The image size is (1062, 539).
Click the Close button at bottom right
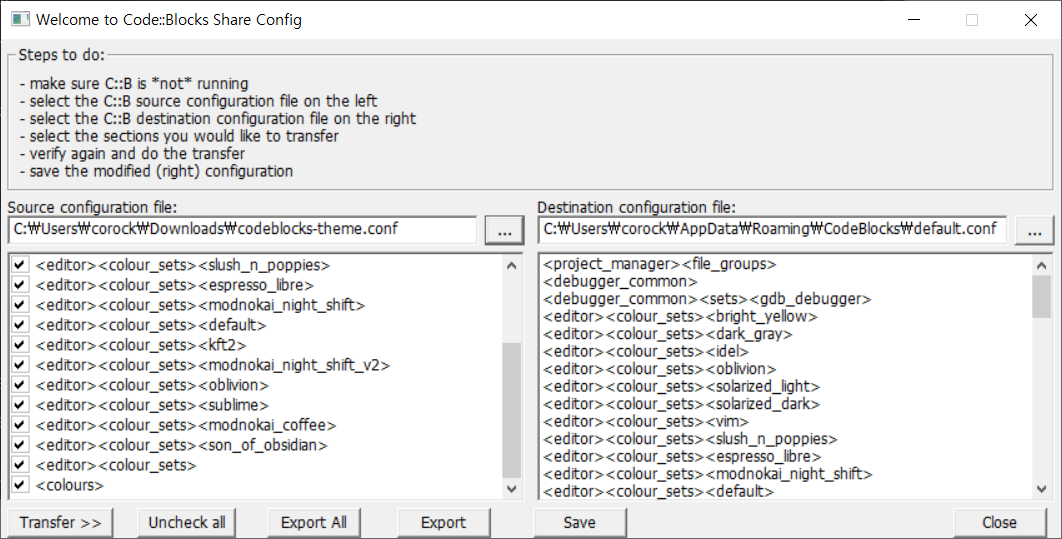1000,523
